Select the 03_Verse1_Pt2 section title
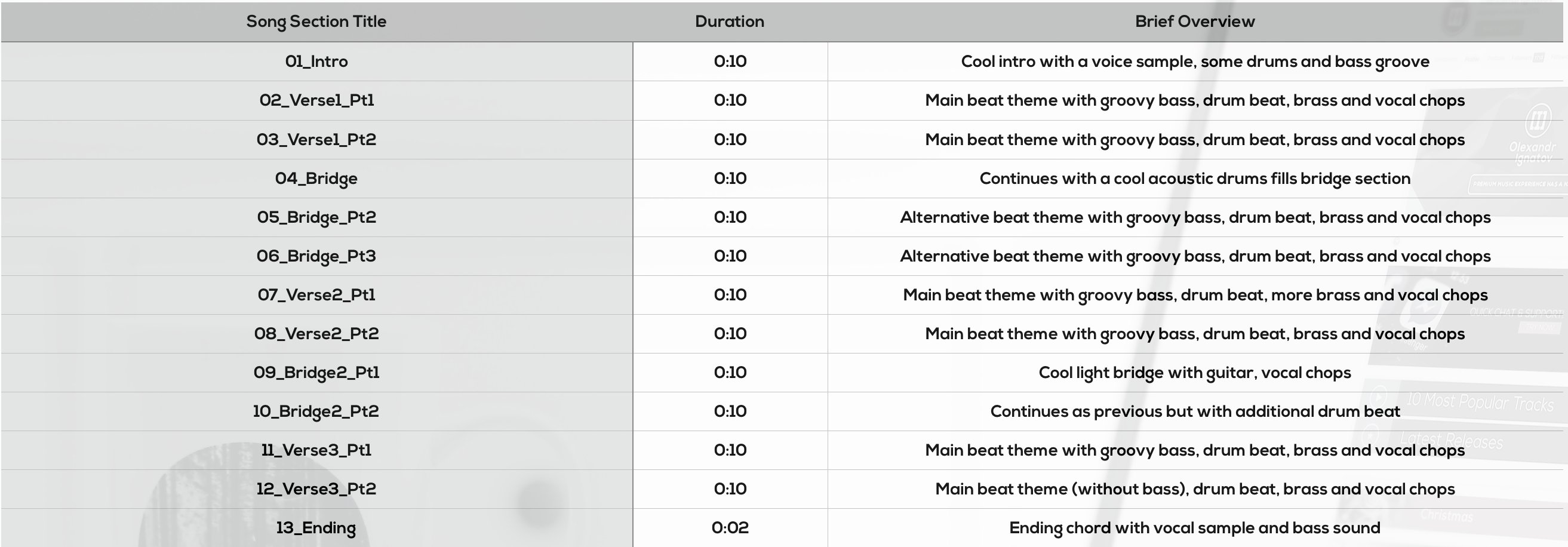This screenshot has height=547, width=1568. 316,139
